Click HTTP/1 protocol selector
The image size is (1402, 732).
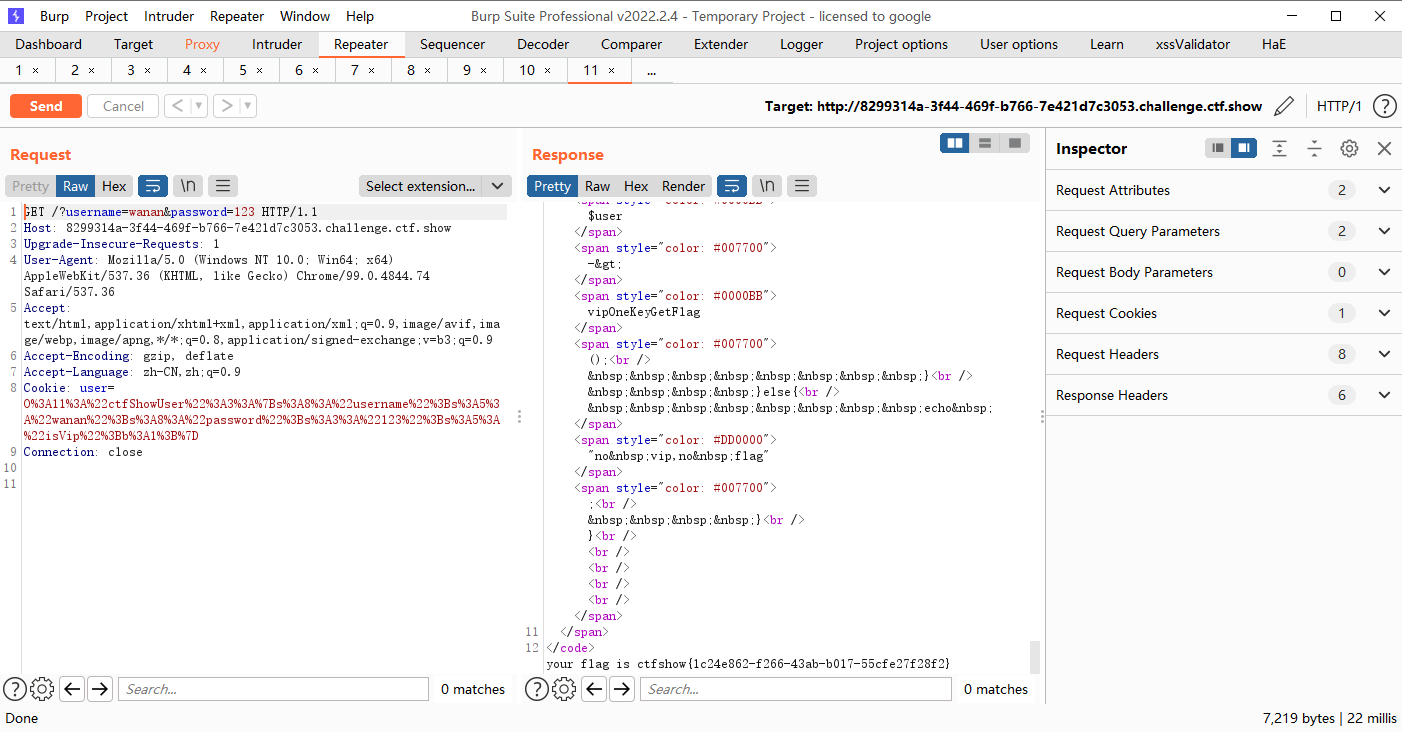pos(1339,106)
